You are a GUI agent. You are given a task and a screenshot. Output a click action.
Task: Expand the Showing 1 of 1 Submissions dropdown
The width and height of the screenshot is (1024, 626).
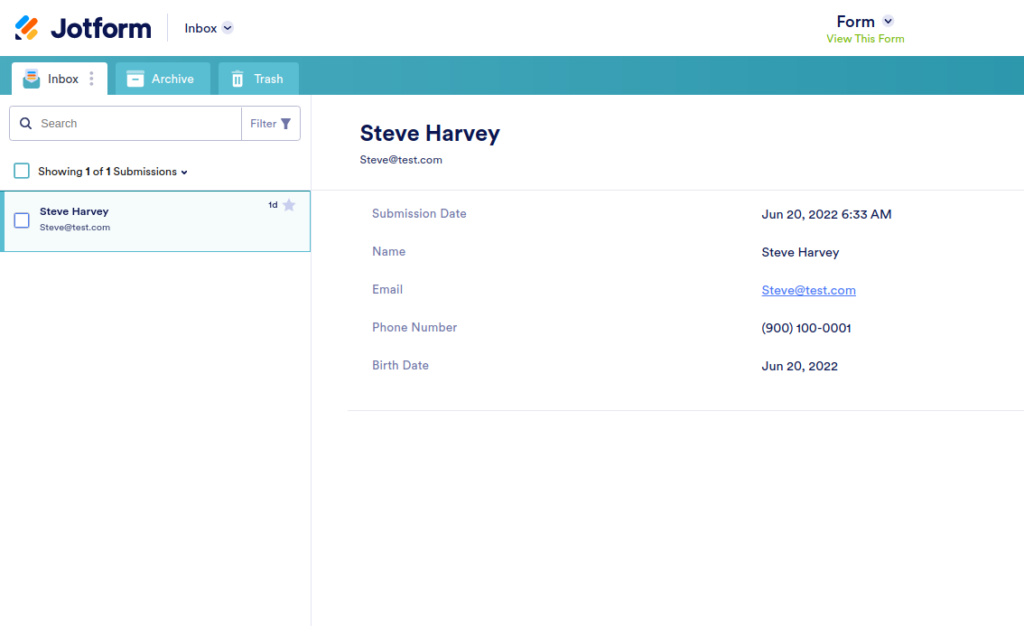[x=184, y=172]
